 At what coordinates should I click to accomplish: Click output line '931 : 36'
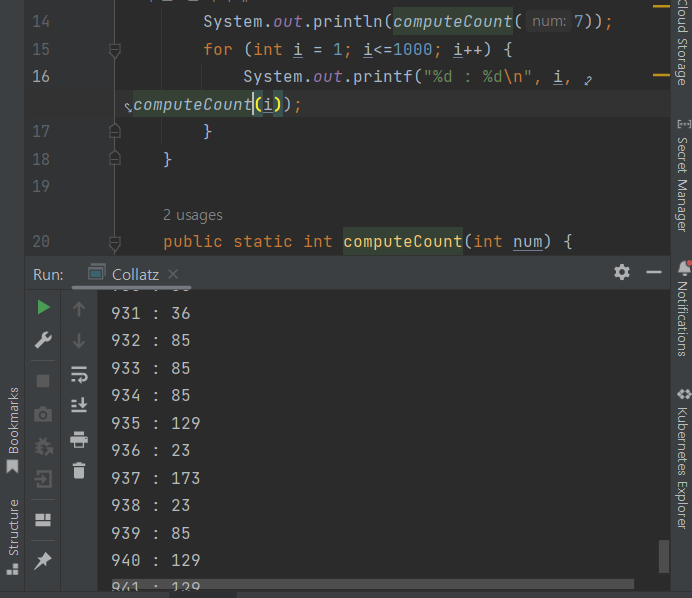click(x=151, y=313)
